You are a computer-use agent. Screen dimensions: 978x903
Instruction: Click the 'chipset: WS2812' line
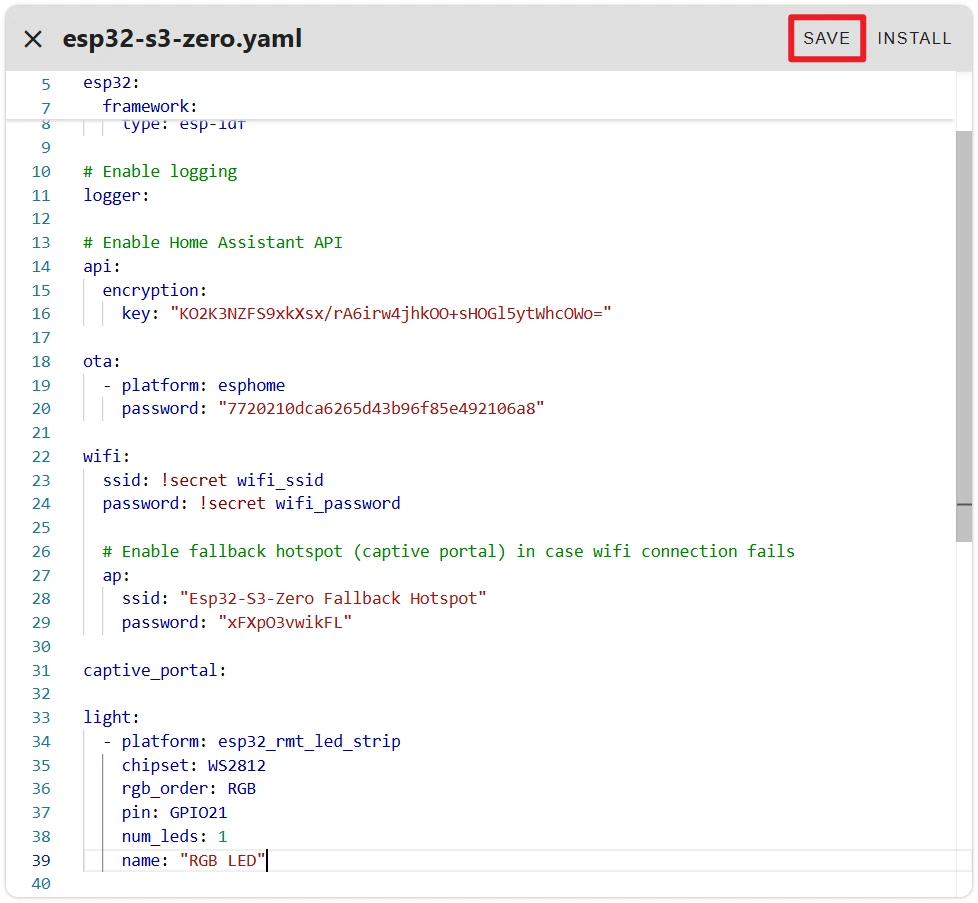click(x=194, y=765)
